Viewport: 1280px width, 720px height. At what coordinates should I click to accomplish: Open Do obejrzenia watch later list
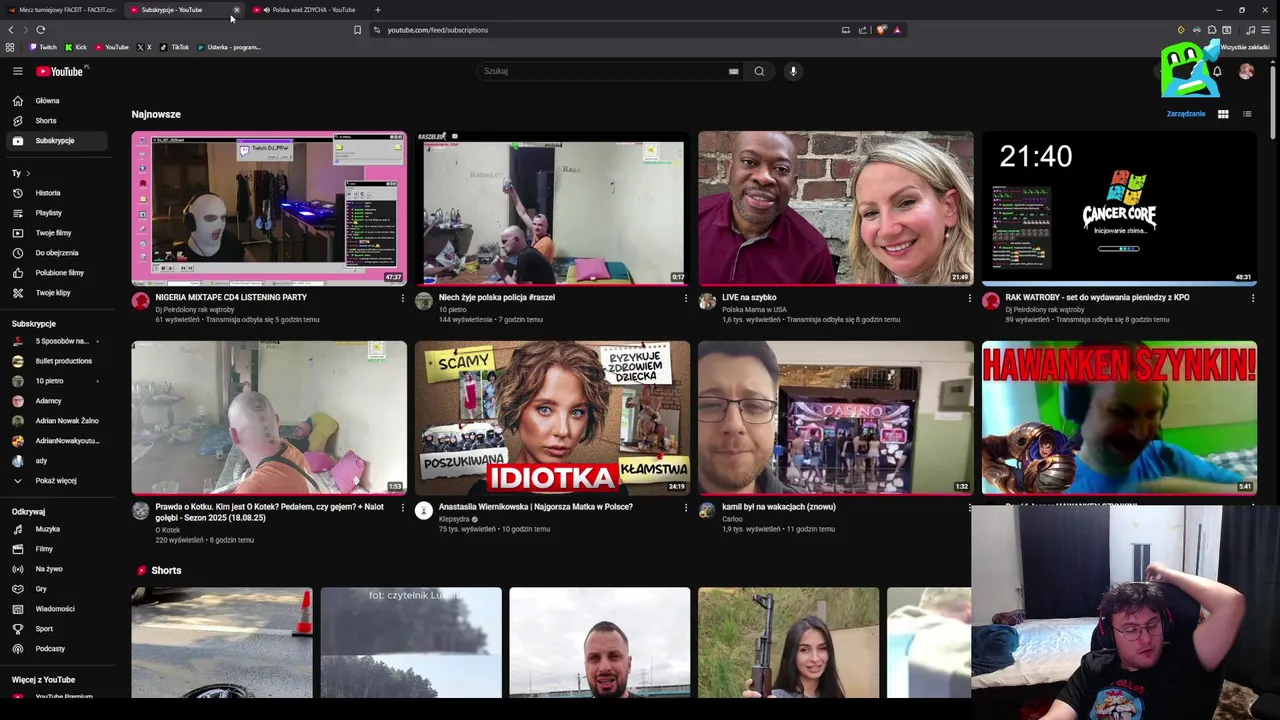[56, 253]
